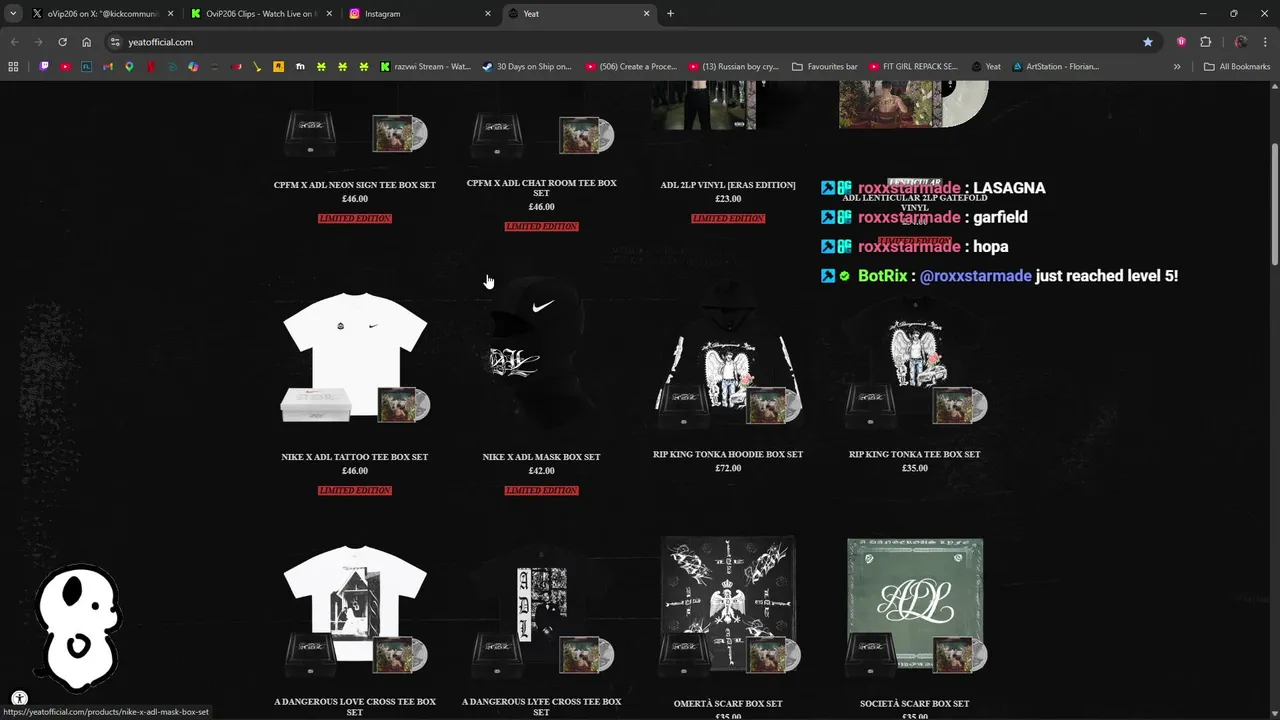Click Omertà Scarf Box Set title
The image size is (1280, 720).
click(x=728, y=704)
